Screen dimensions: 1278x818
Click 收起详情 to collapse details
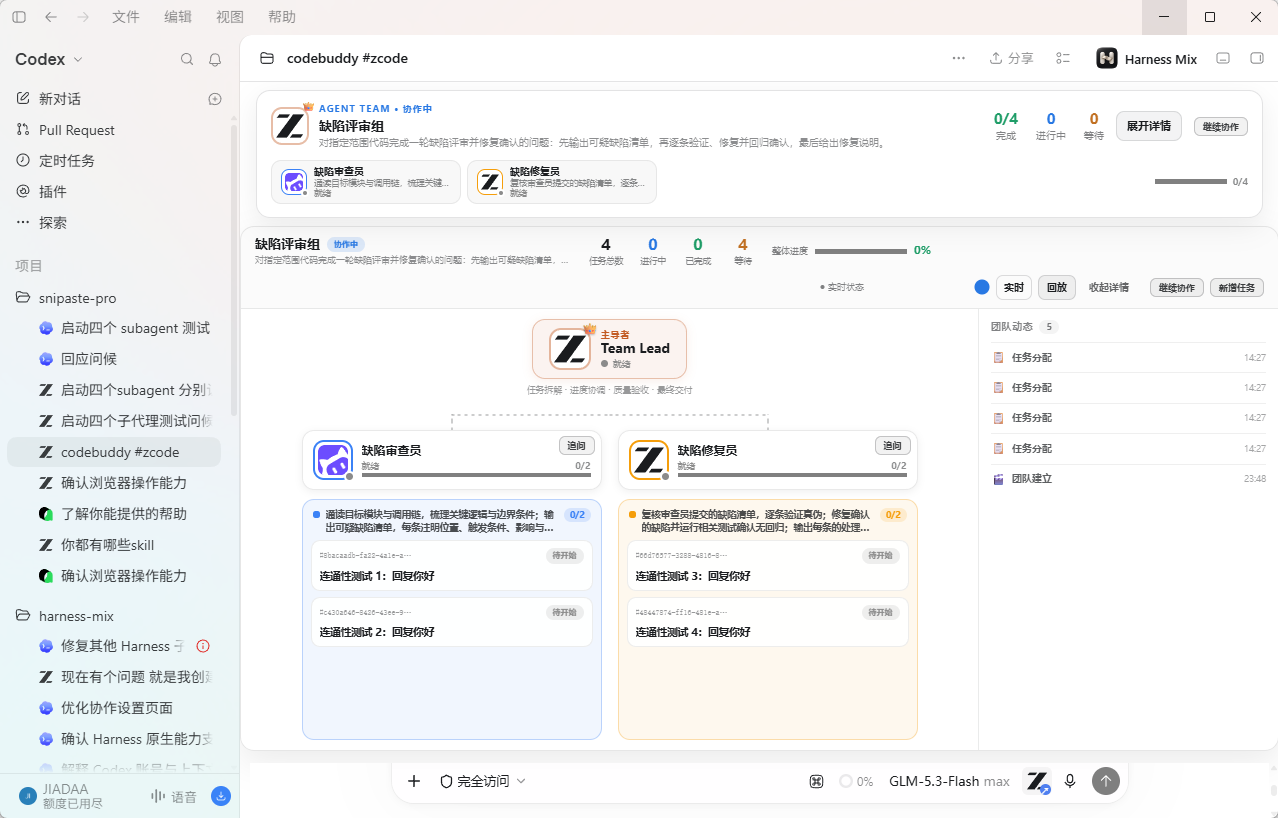(x=1108, y=287)
